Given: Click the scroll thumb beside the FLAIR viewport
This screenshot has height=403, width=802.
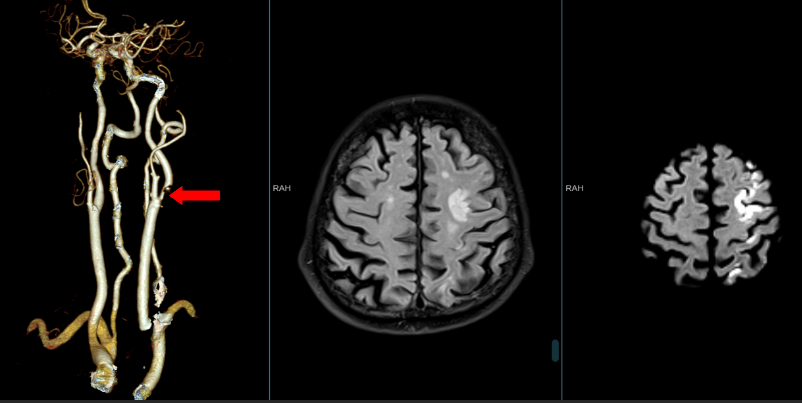Looking at the screenshot, I should (x=555, y=351).
